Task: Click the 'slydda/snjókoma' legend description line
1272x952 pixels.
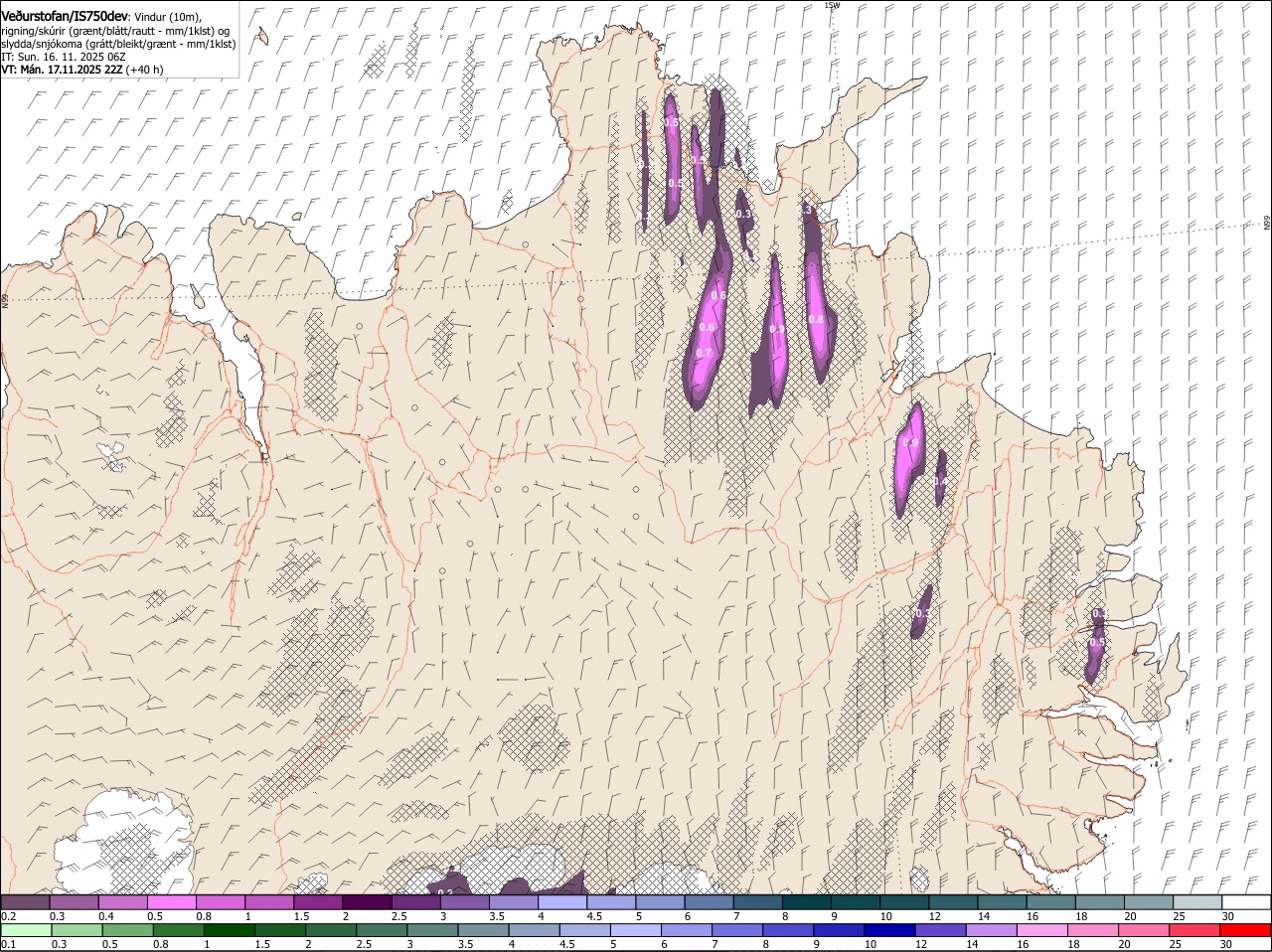Action: pos(118,44)
